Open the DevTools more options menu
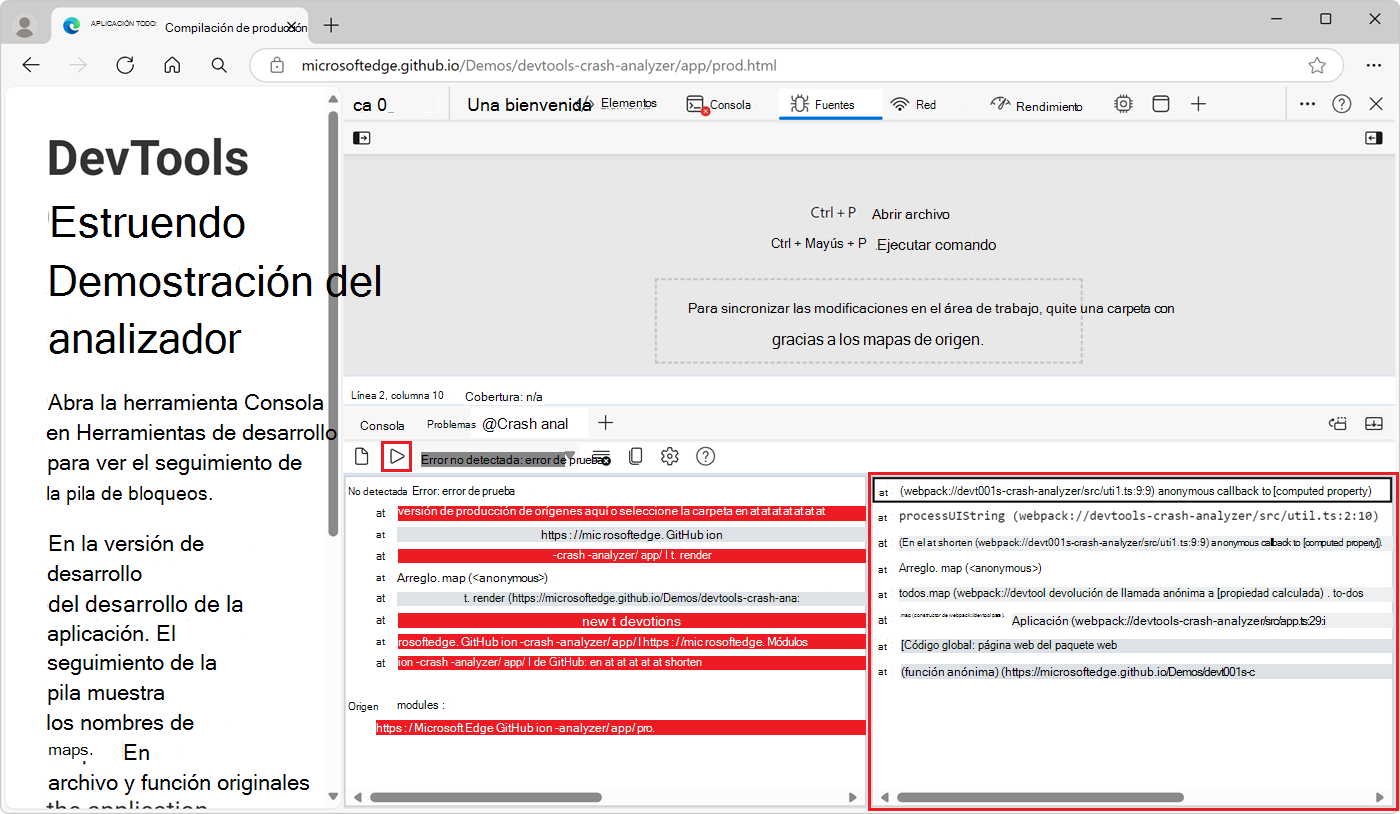Viewport: 1400px width, 814px height. (x=1307, y=103)
